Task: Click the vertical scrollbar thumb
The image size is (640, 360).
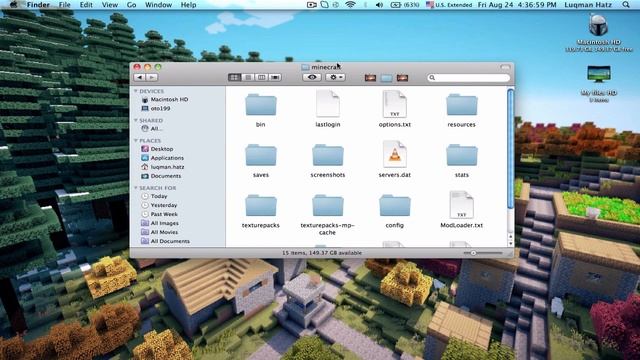Action: click(x=511, y=149)
